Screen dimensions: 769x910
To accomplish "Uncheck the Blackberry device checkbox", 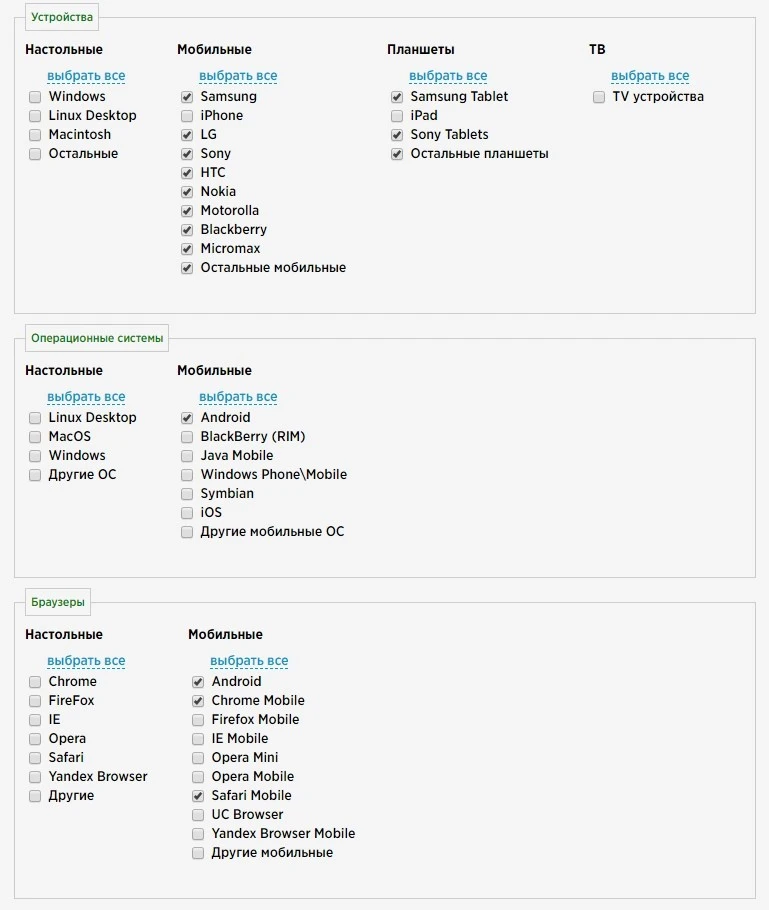I will pos(187,230).
